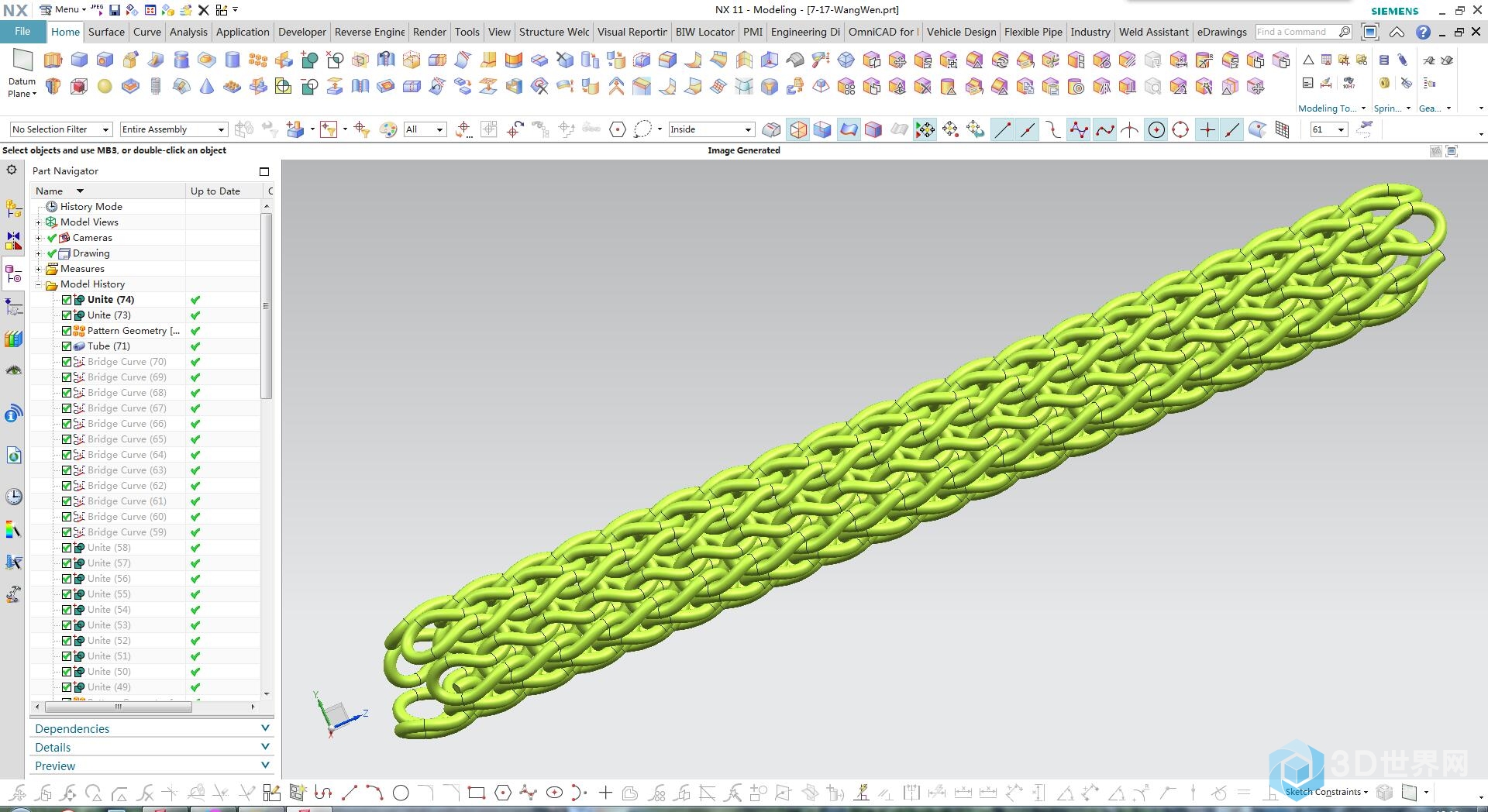Collapse the Model History tree node
The height and width of the screenshot is (812, 1488).
click(x=38, y=284)
